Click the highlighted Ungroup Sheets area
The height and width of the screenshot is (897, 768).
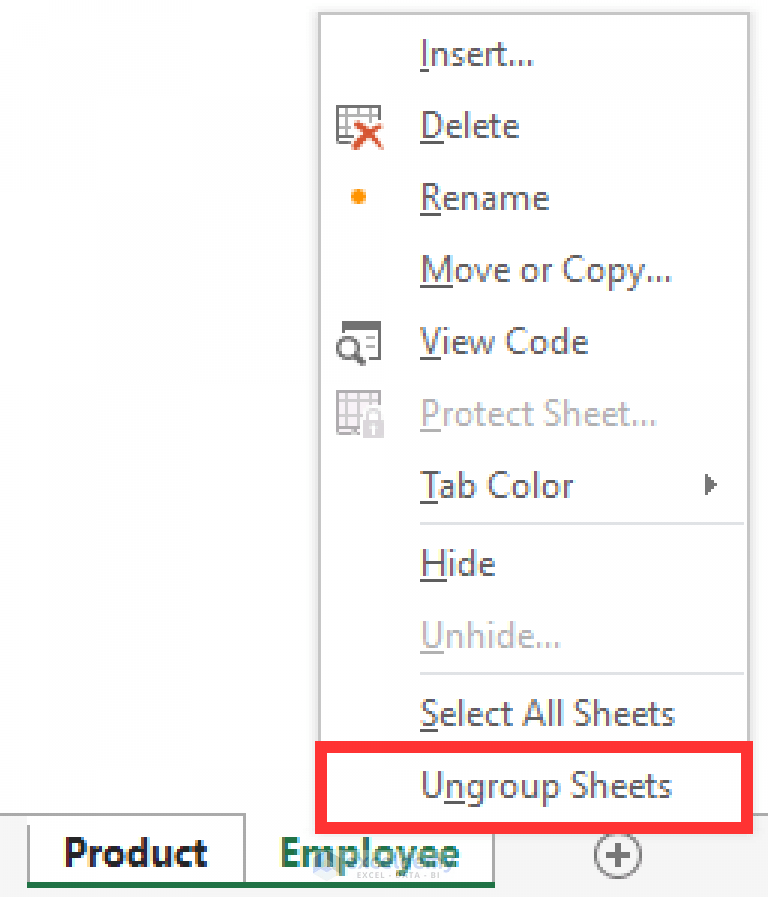(546, 786)
